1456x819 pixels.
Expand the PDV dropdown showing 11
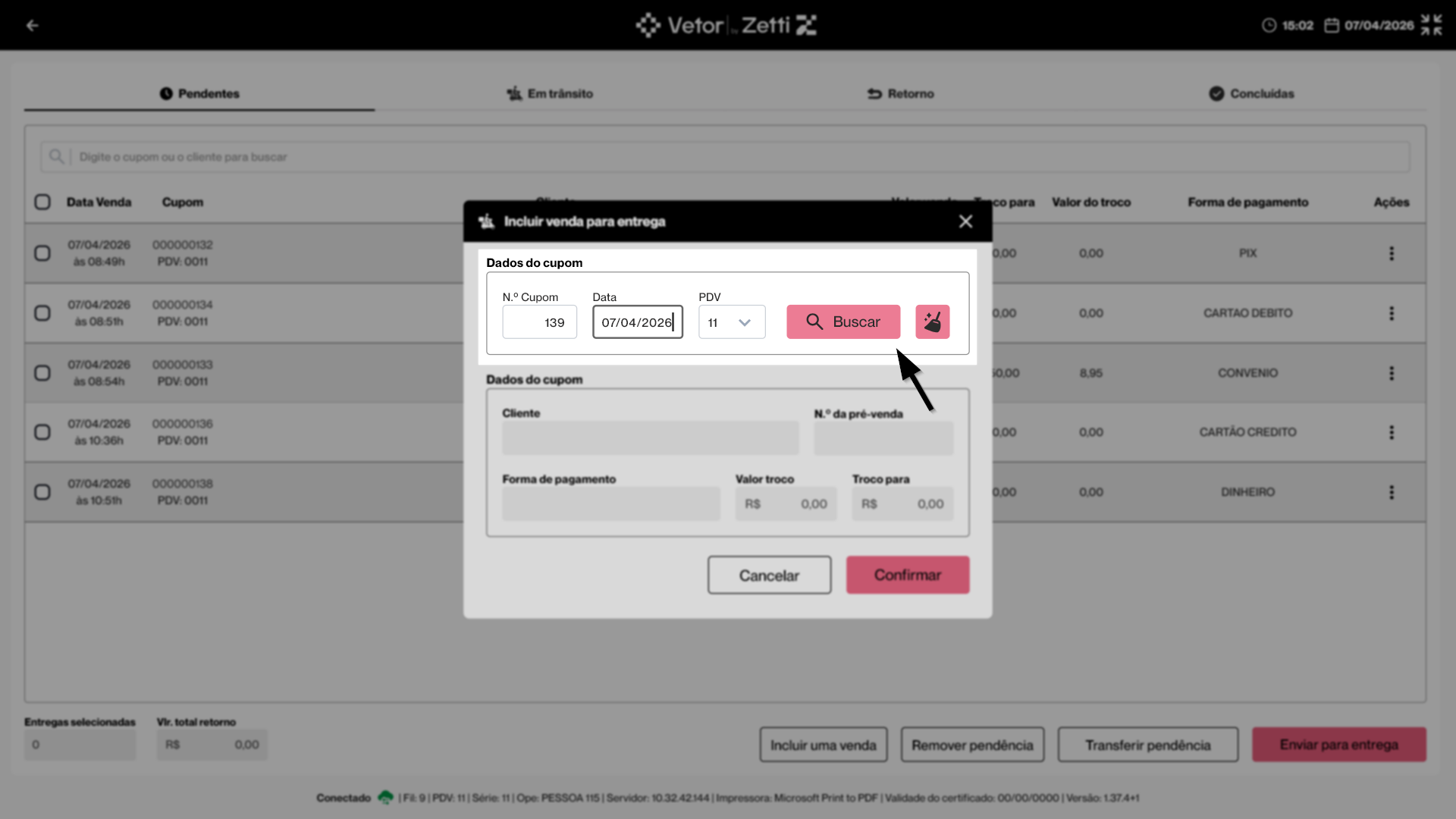(x=732, y=322)
